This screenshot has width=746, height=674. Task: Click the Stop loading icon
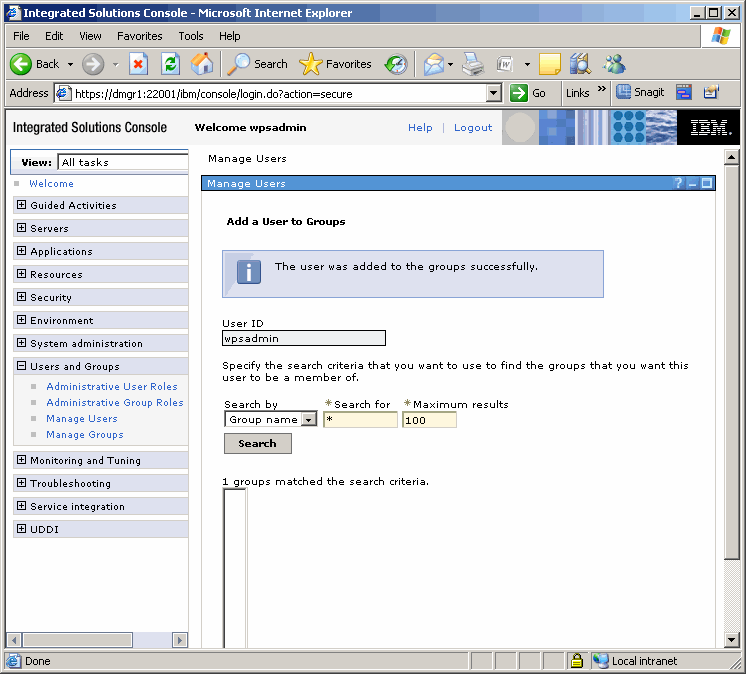139,64
